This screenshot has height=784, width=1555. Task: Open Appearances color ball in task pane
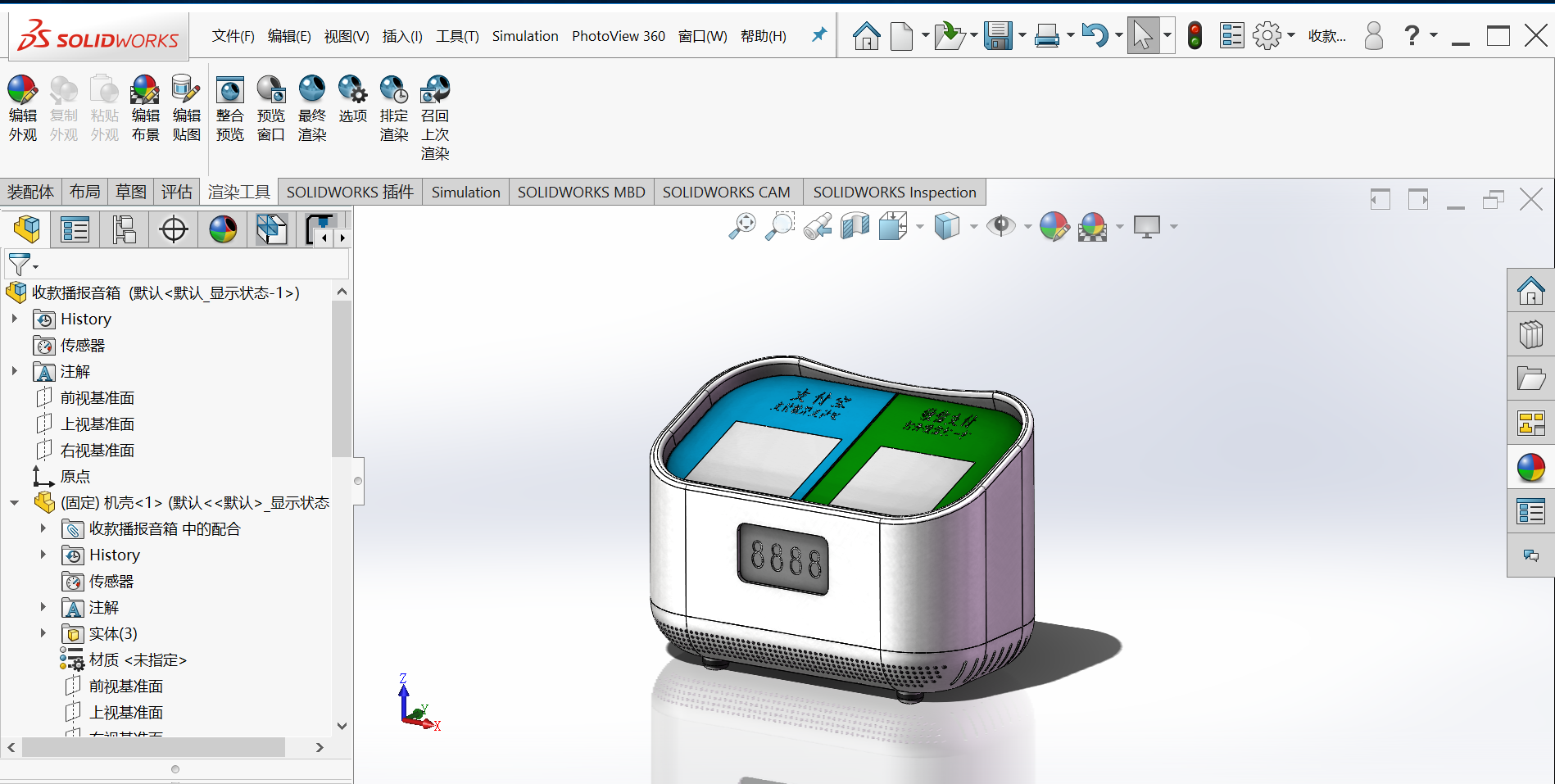[x=1530, y=468]
